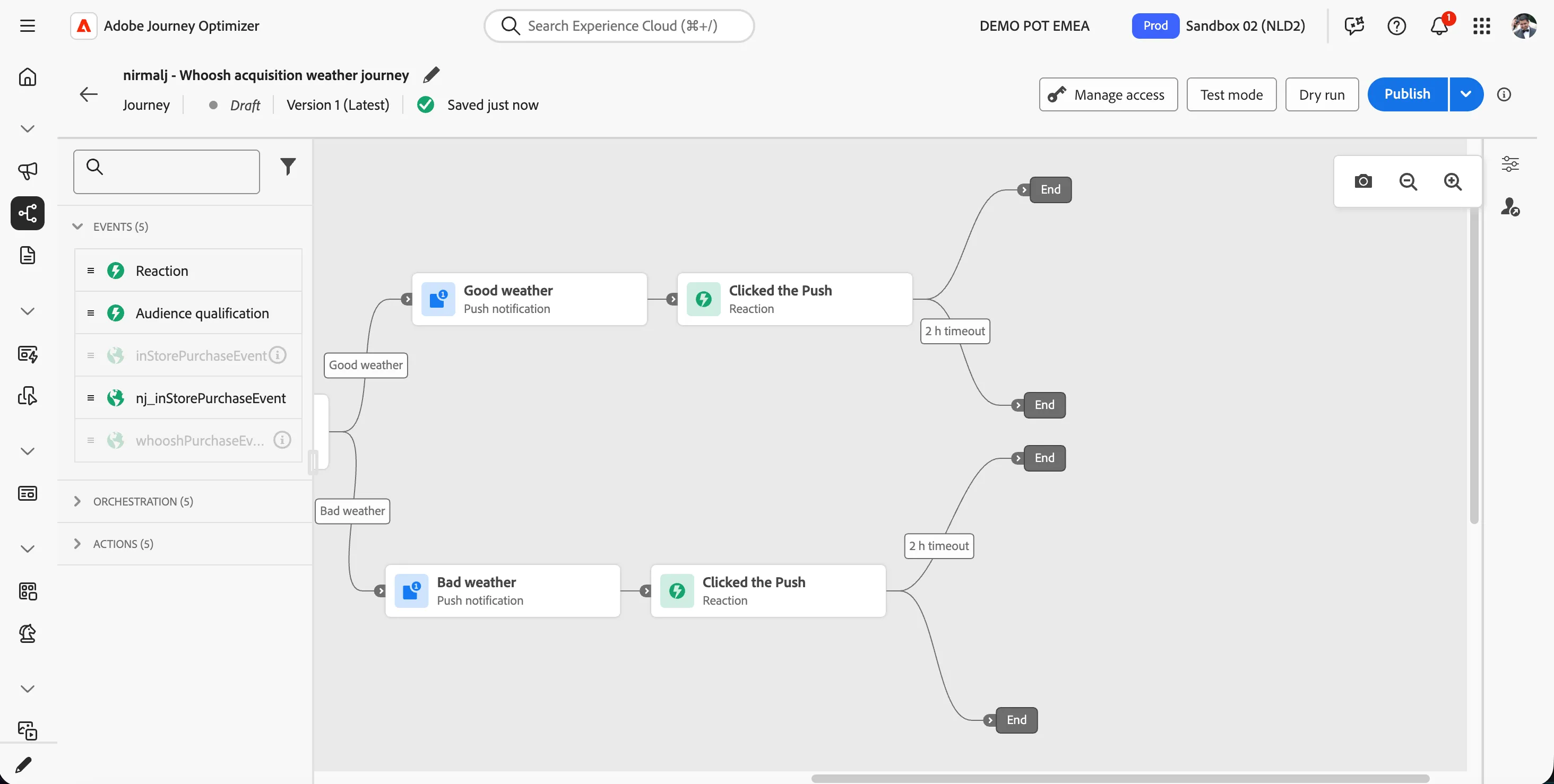Collapse the EVENTS section
The height and width of the screenshot is (784, 1554).
coord(77,227)
